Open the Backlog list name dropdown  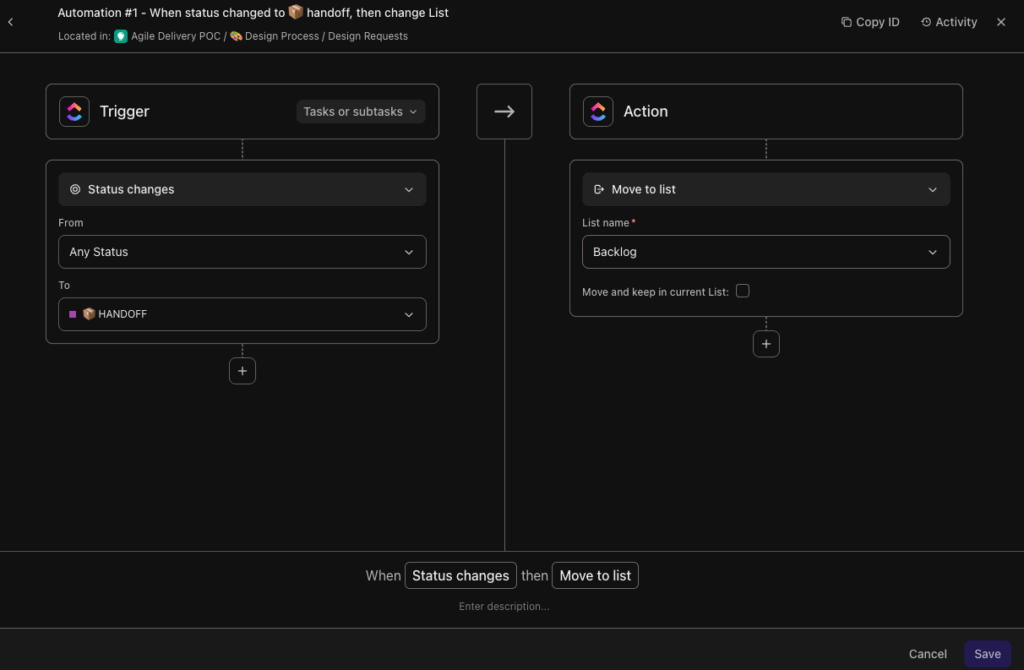click(766, 251)
